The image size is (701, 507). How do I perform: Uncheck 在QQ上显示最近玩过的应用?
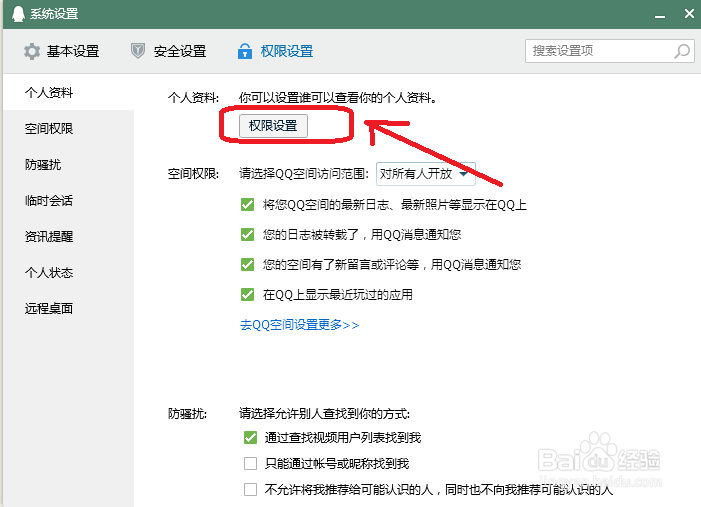coord(247,295)
